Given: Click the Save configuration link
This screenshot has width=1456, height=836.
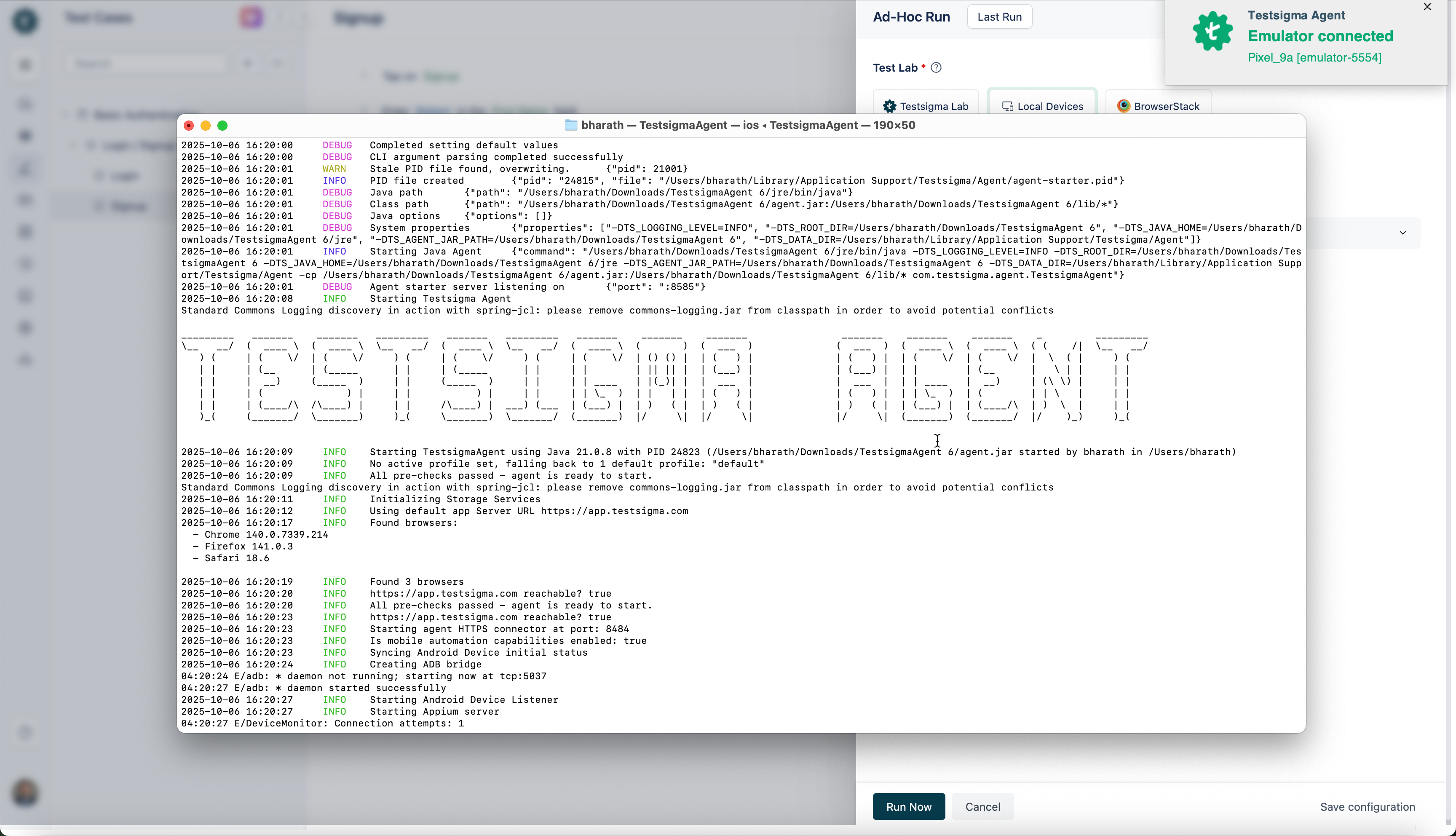Looking at the screenshot, I should click(1367, 807).
